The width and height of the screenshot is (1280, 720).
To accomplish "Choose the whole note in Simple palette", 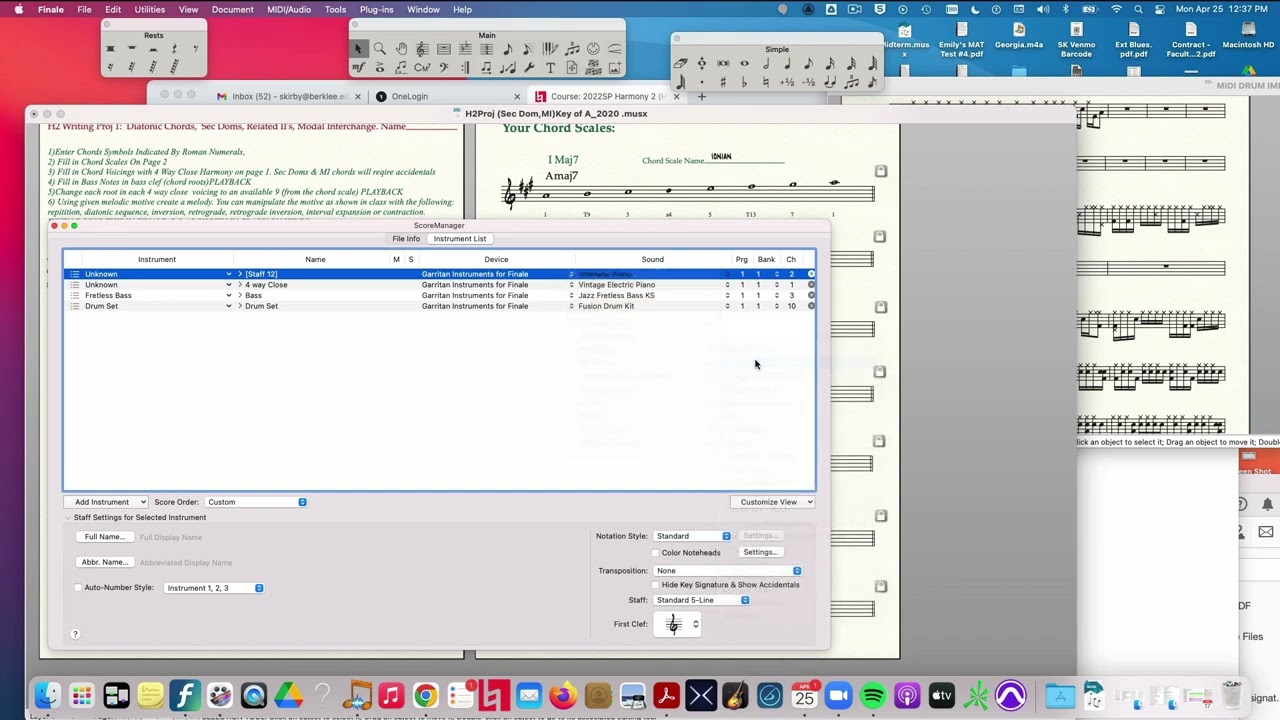I will 745,64.
